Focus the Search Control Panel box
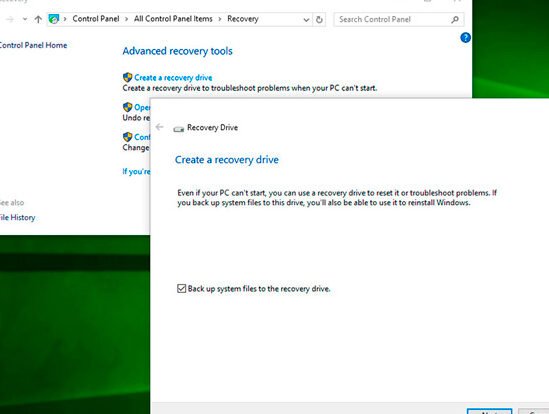Screen dimensions: 549x414 coord(399,20)
